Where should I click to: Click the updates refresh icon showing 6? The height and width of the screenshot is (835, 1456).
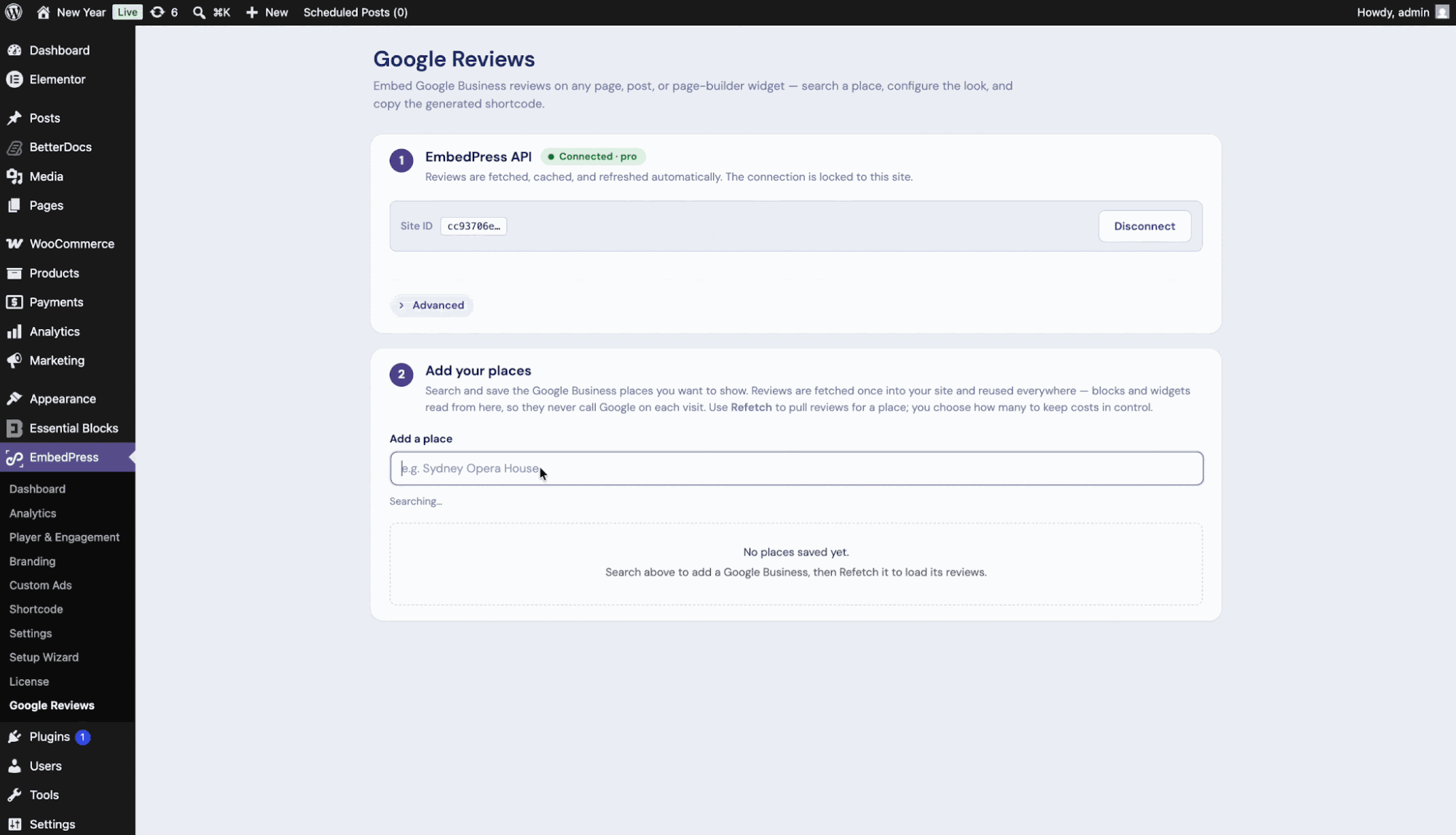tap(157, 12)
